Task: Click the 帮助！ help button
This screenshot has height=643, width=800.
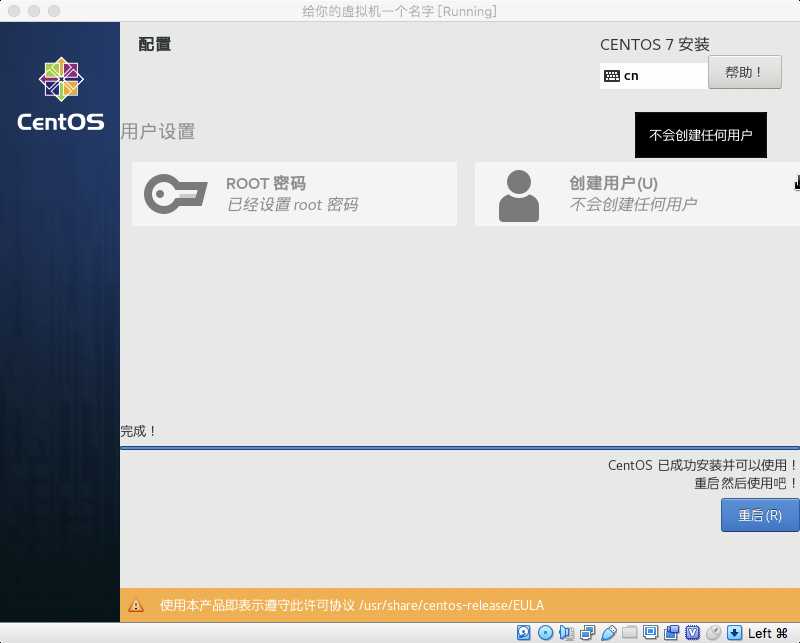Action: (745, 72)
